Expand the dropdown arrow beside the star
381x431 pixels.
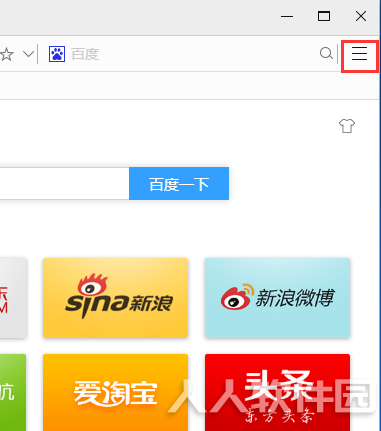click(29, 54)
